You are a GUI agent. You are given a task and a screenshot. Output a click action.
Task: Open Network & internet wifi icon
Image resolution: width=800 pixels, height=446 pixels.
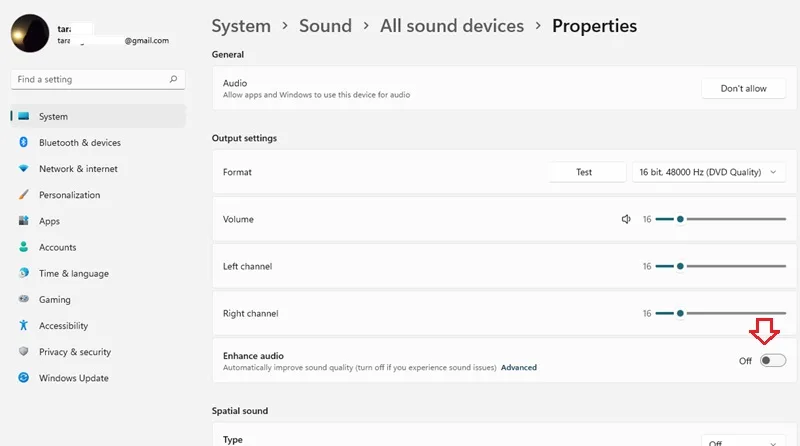(23, 168)
